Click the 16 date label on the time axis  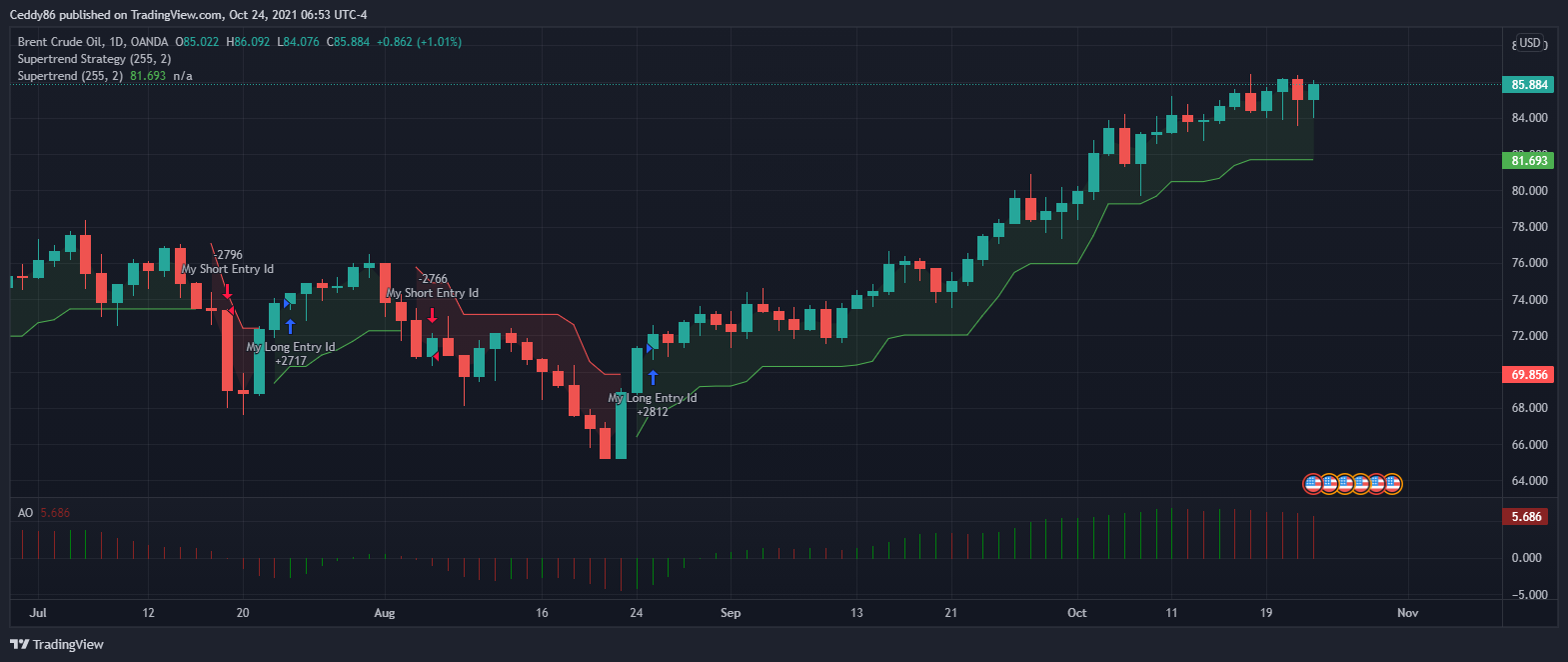[x=542, y=613]
